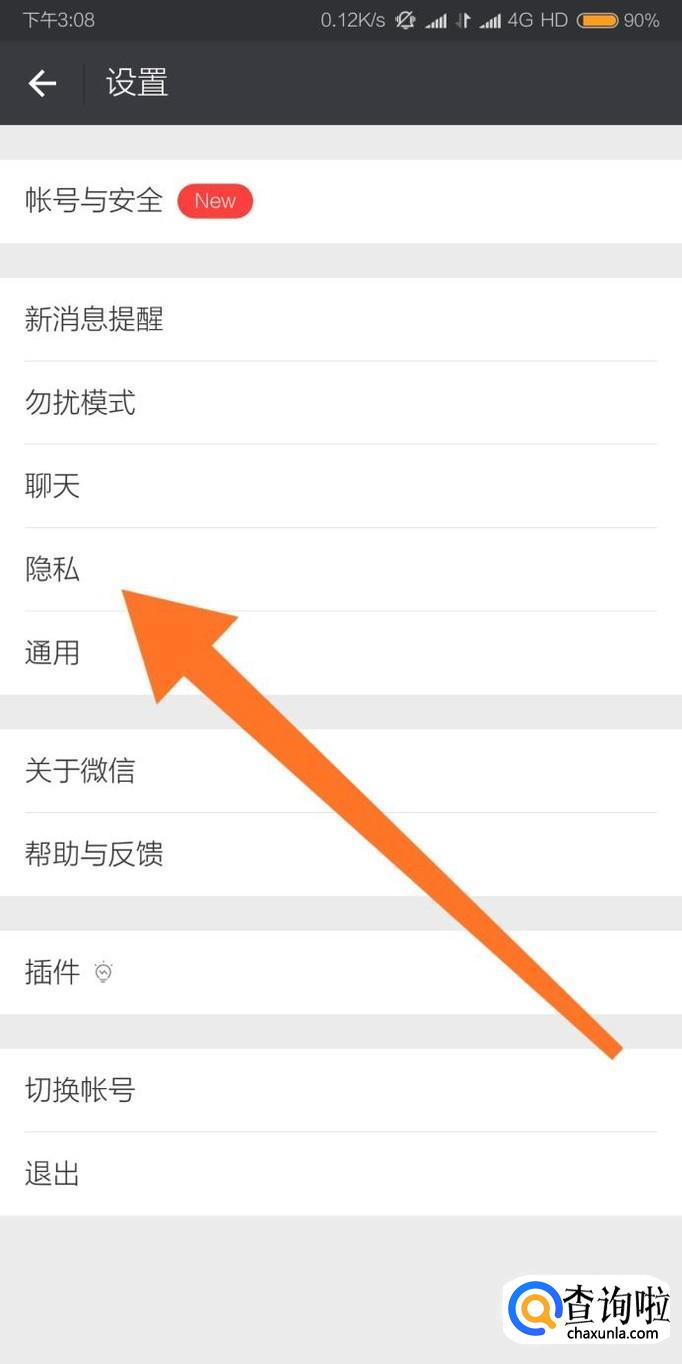Open 插件 entry
This screenshot has height=1364, width=682.
[341, 972]
